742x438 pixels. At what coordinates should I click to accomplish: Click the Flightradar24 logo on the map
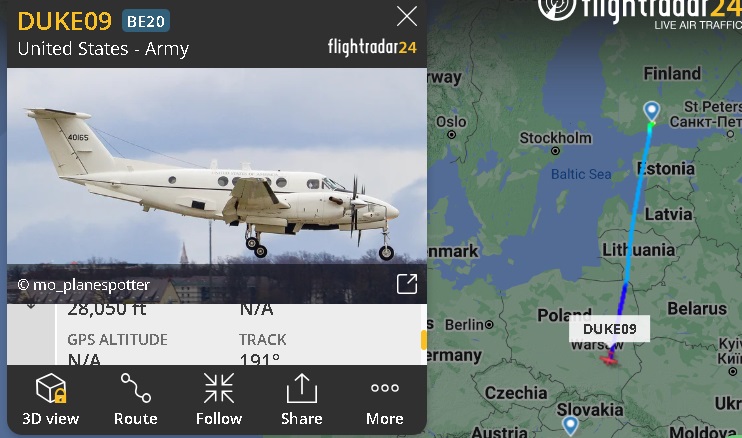[x=640, y=13]
